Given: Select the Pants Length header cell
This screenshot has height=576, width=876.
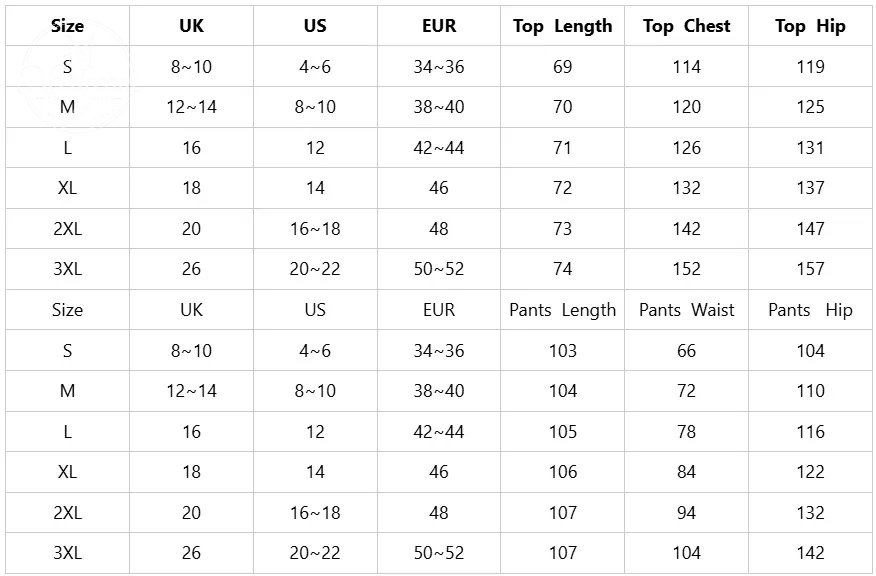Looking at the screenshot, I should click(x=563, y=310).
